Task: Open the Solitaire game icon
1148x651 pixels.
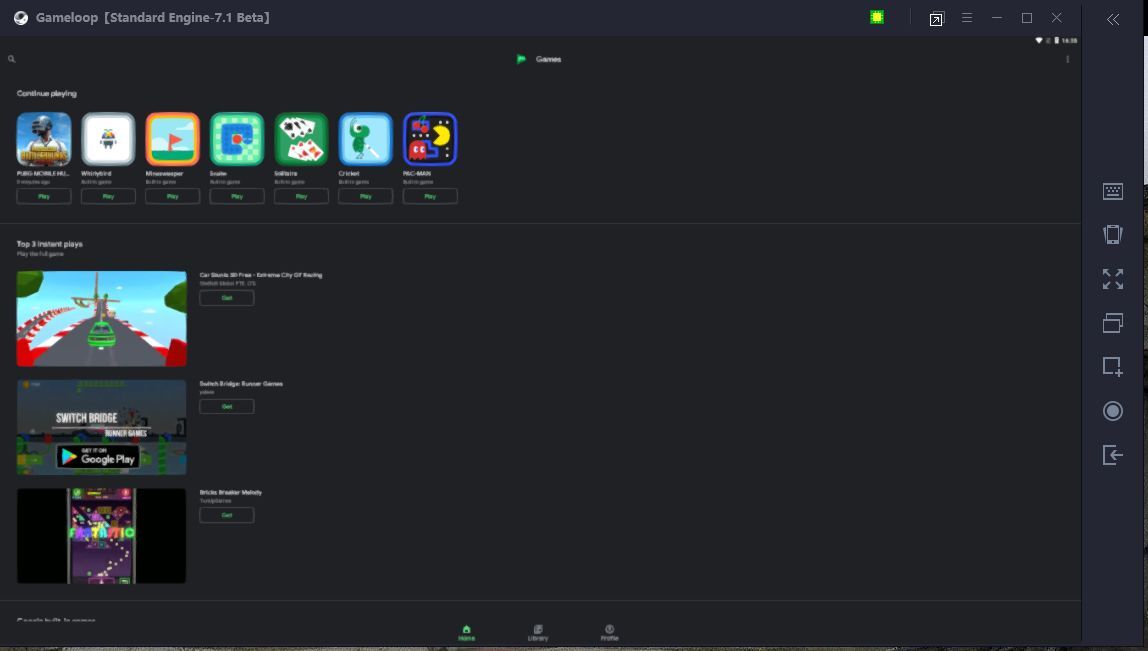Action: point(302,139)
